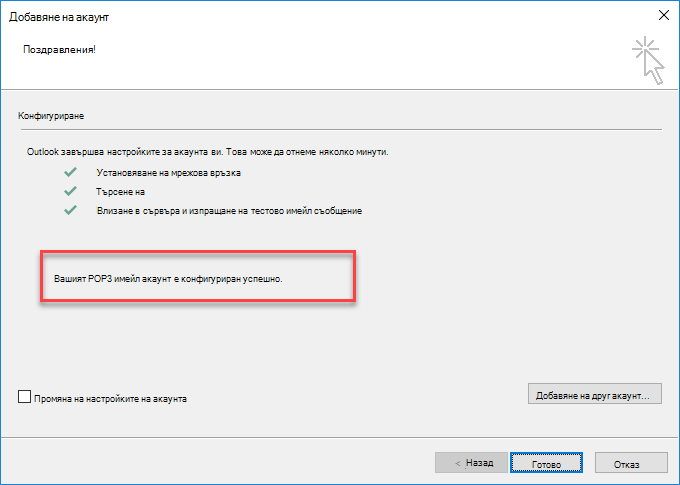Click the checkmark beside Търсене на
680x485 pixels.
click(70, 191)
